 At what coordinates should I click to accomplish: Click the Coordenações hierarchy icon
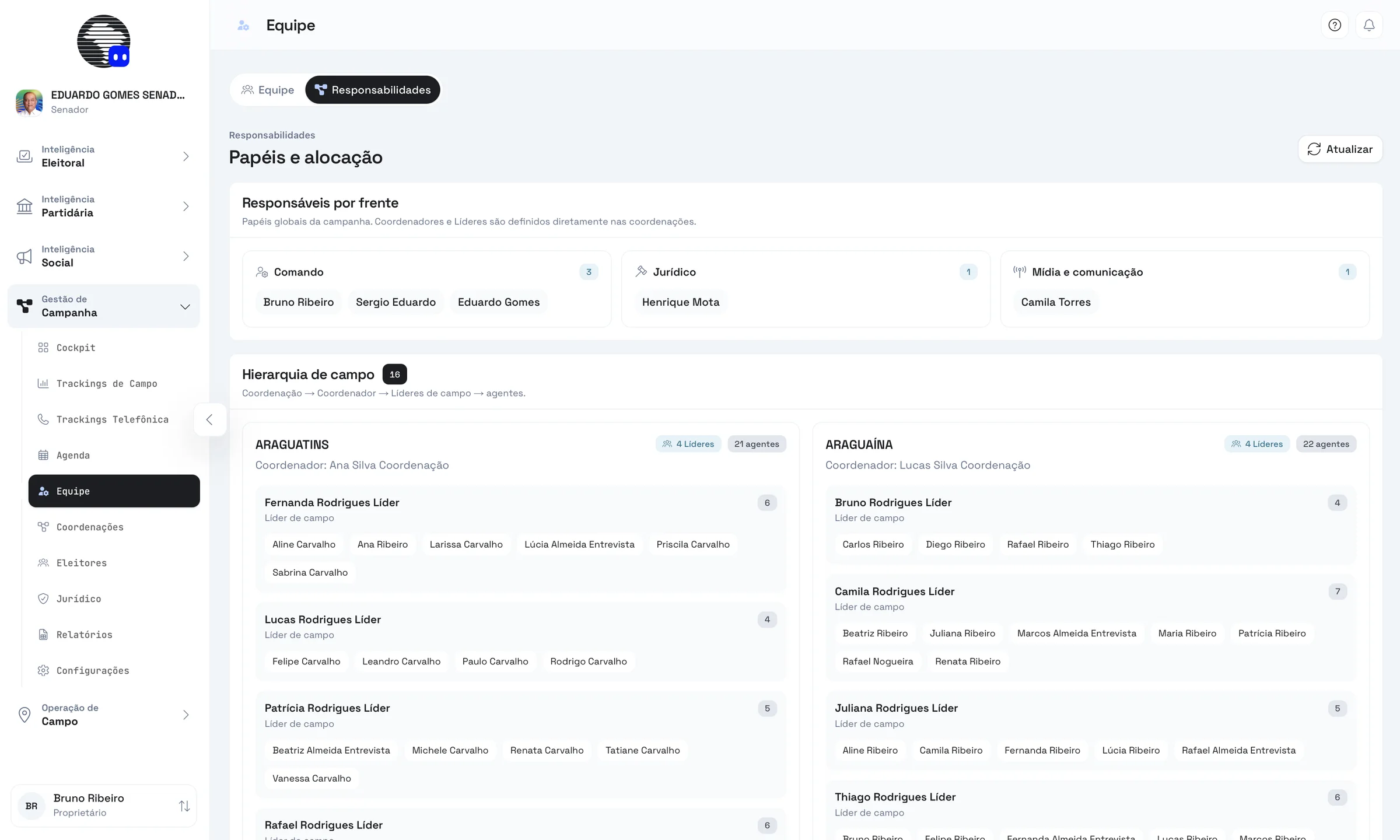pos(43,527)
